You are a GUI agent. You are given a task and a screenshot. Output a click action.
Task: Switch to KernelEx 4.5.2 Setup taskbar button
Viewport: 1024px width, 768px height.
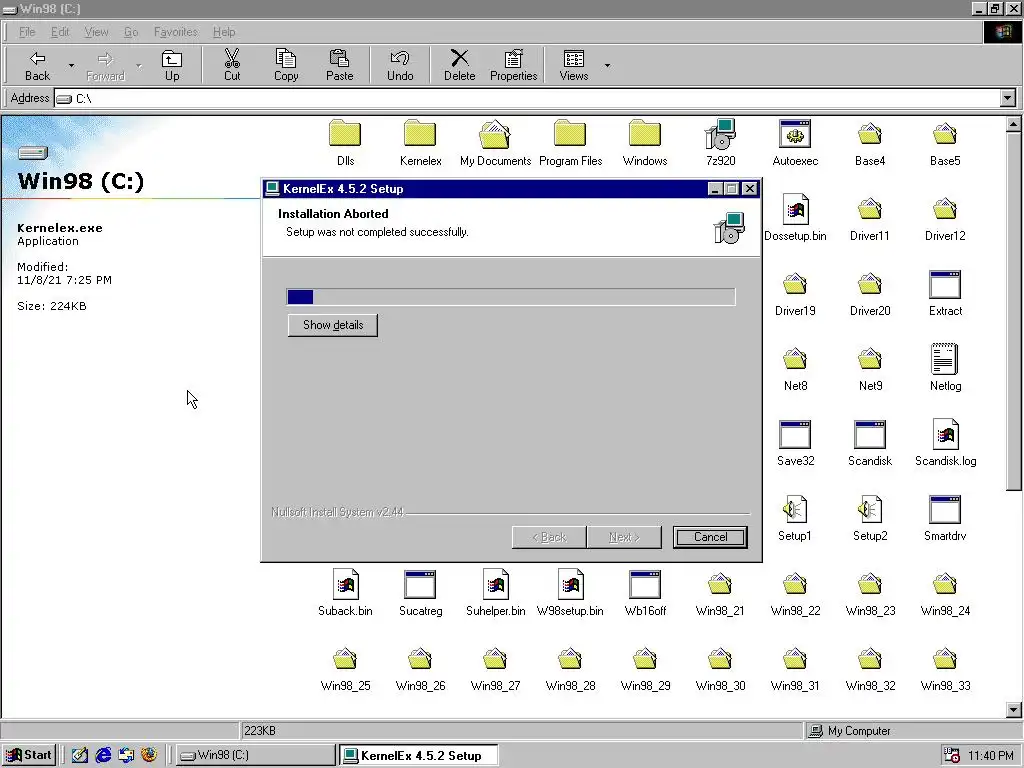pos(419,755)
